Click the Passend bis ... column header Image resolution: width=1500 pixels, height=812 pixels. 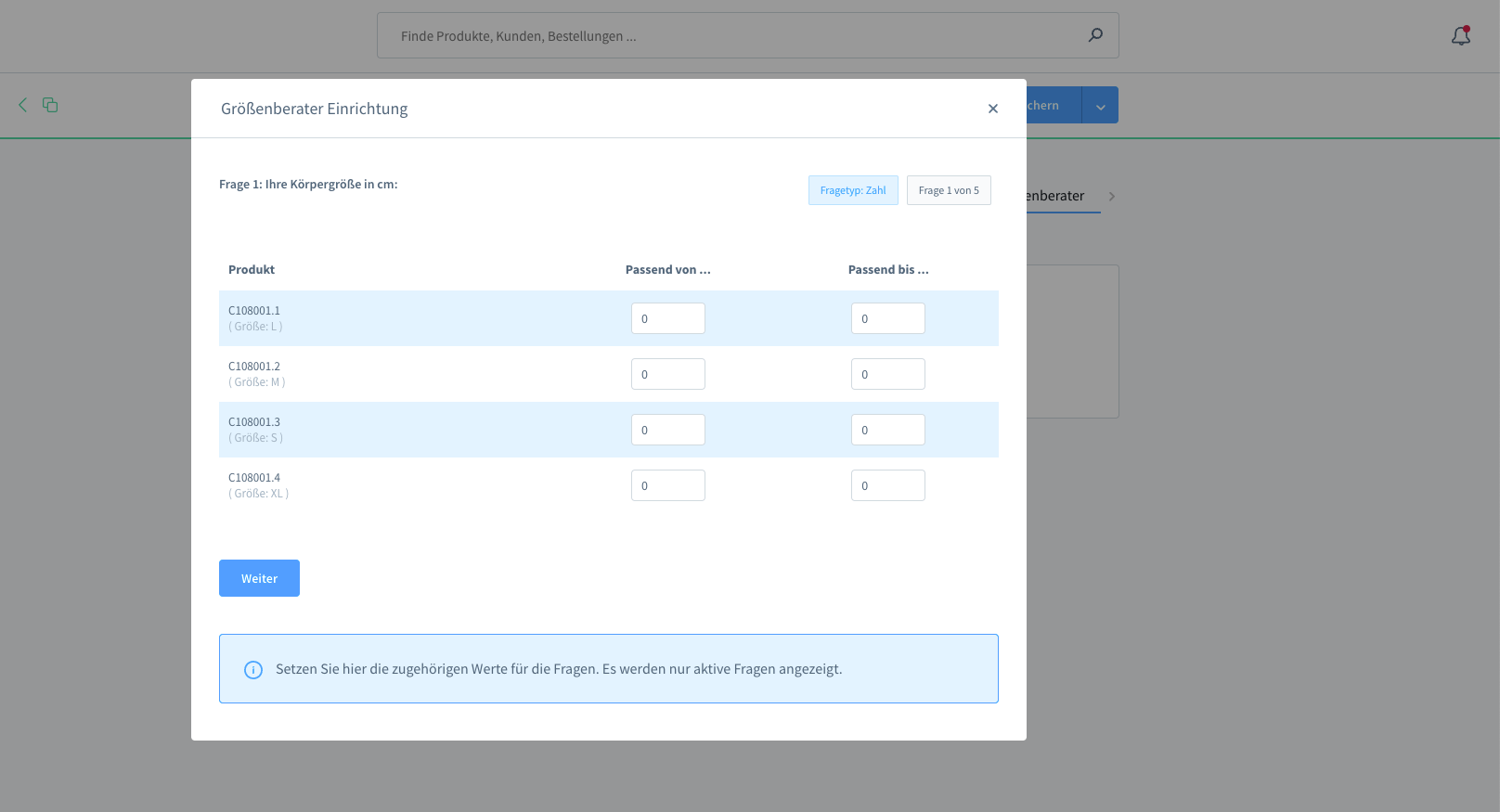(x=888, y=270)
